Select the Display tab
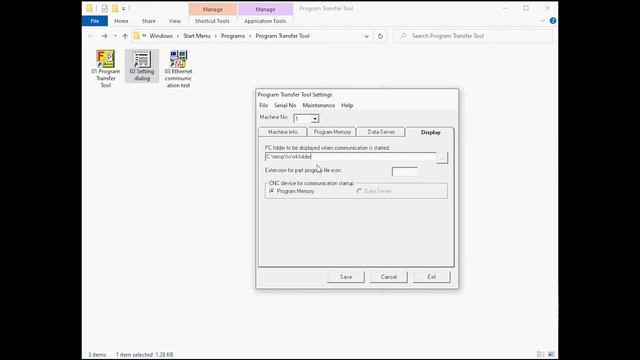Image resolution: width=640 pixels, height=360 pixels. tap(430, 132)
